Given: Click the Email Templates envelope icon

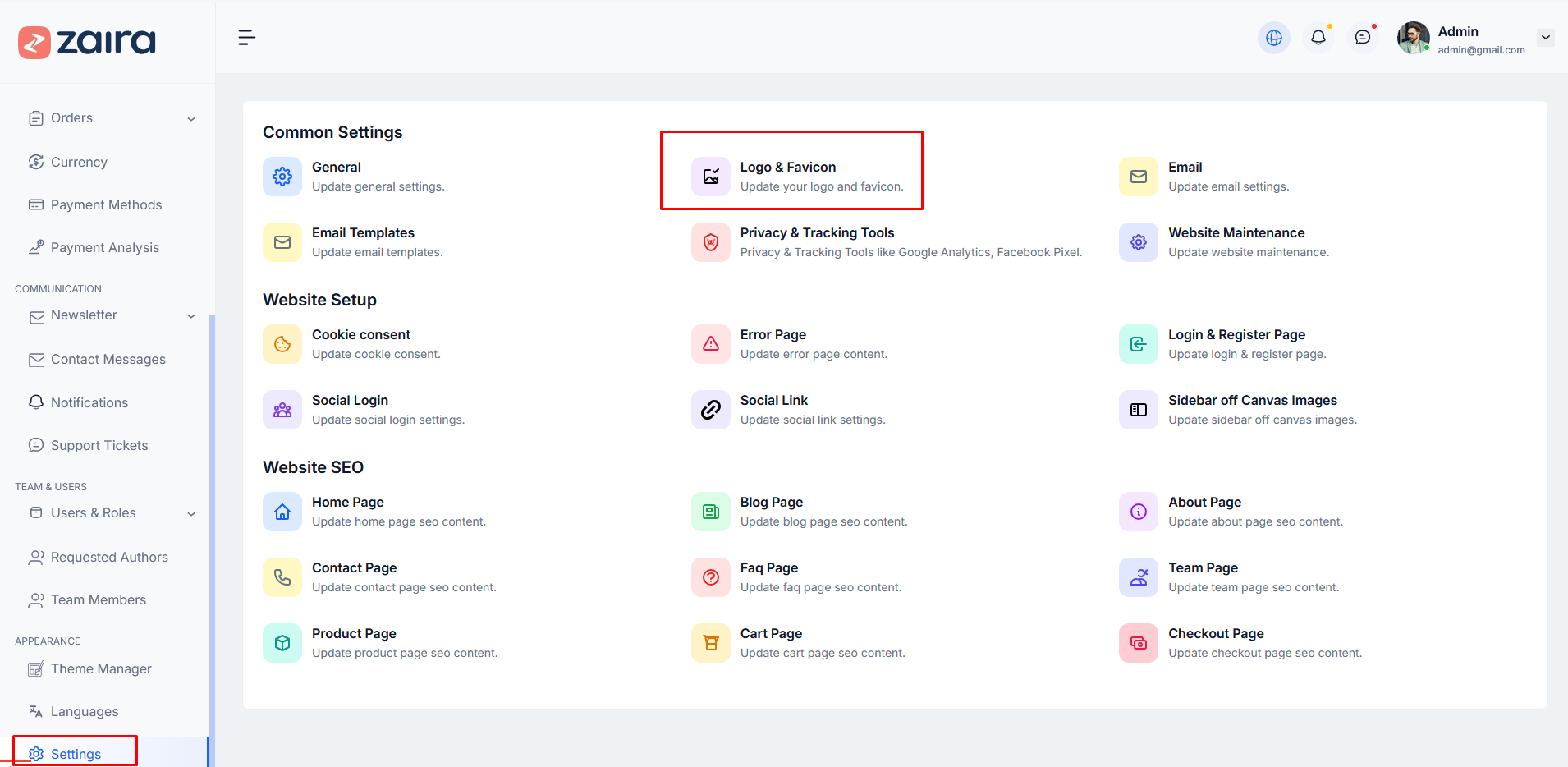Looking at the screenshot, I should coord(282,241).
